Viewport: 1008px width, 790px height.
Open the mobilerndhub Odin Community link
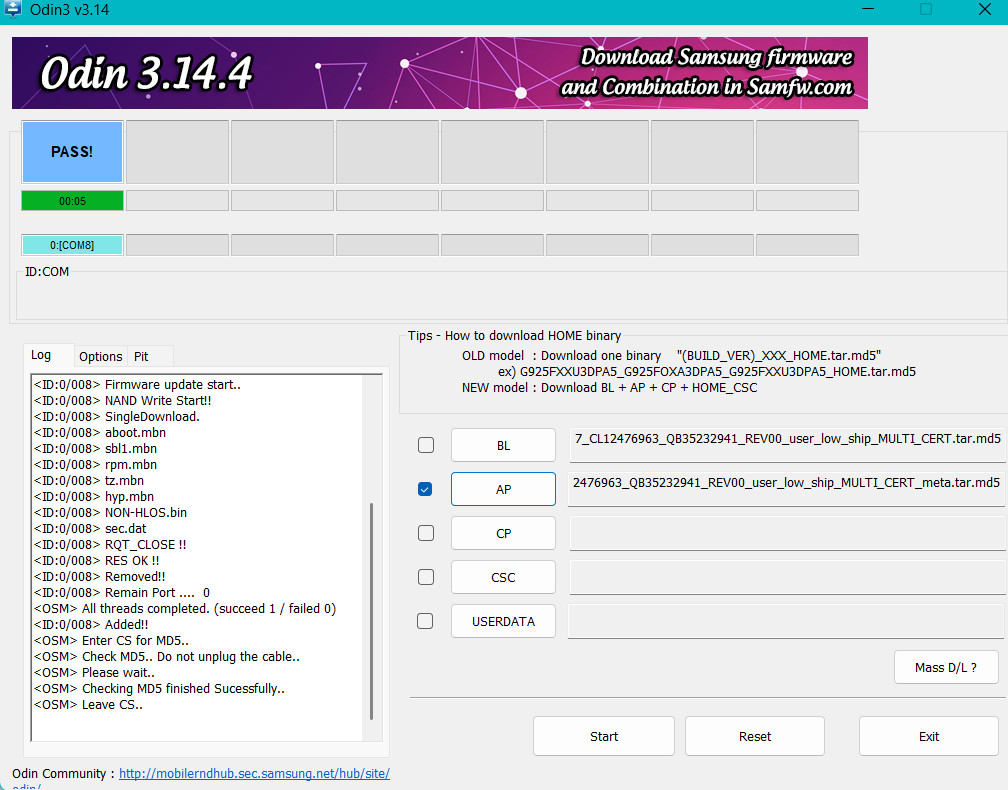click(x=255, y=773)
